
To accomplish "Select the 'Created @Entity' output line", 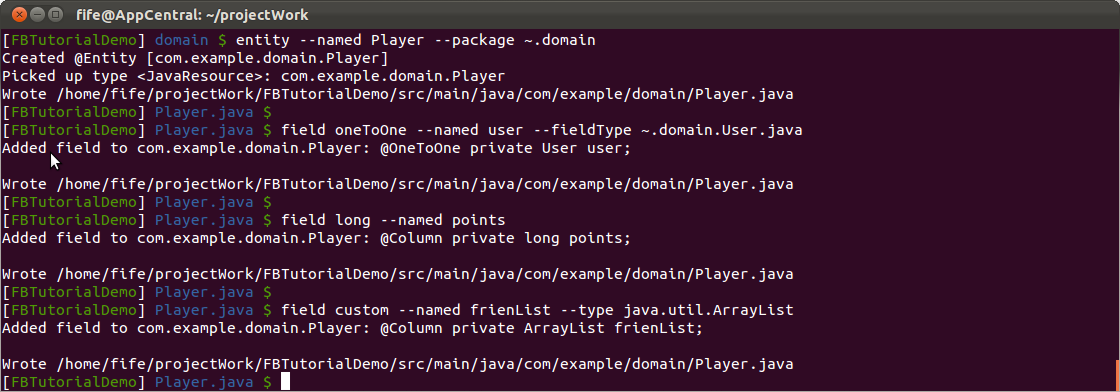I will tap(195, 59).
